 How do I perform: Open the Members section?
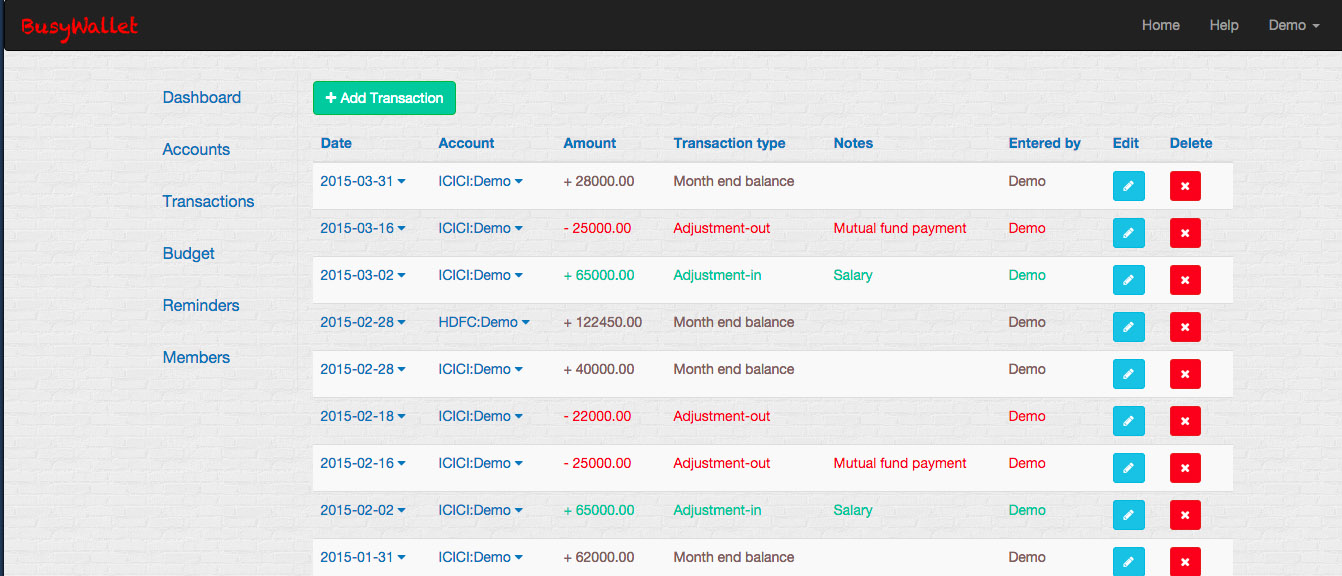pyautogui.click(x=196, y=357)
